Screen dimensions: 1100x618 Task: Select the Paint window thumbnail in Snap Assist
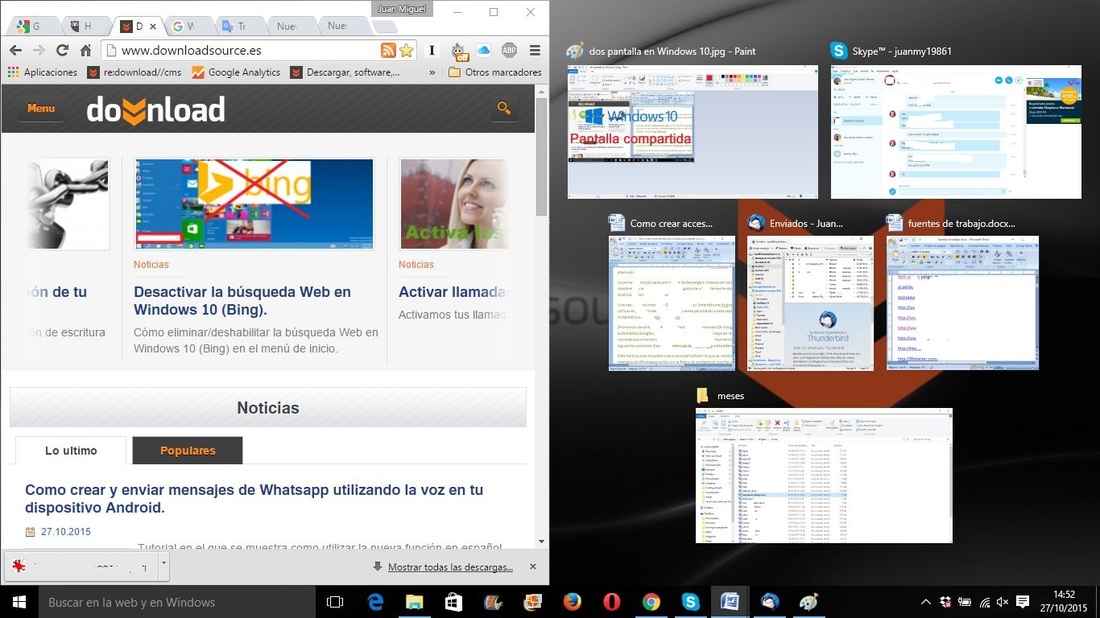coord(692,132)
